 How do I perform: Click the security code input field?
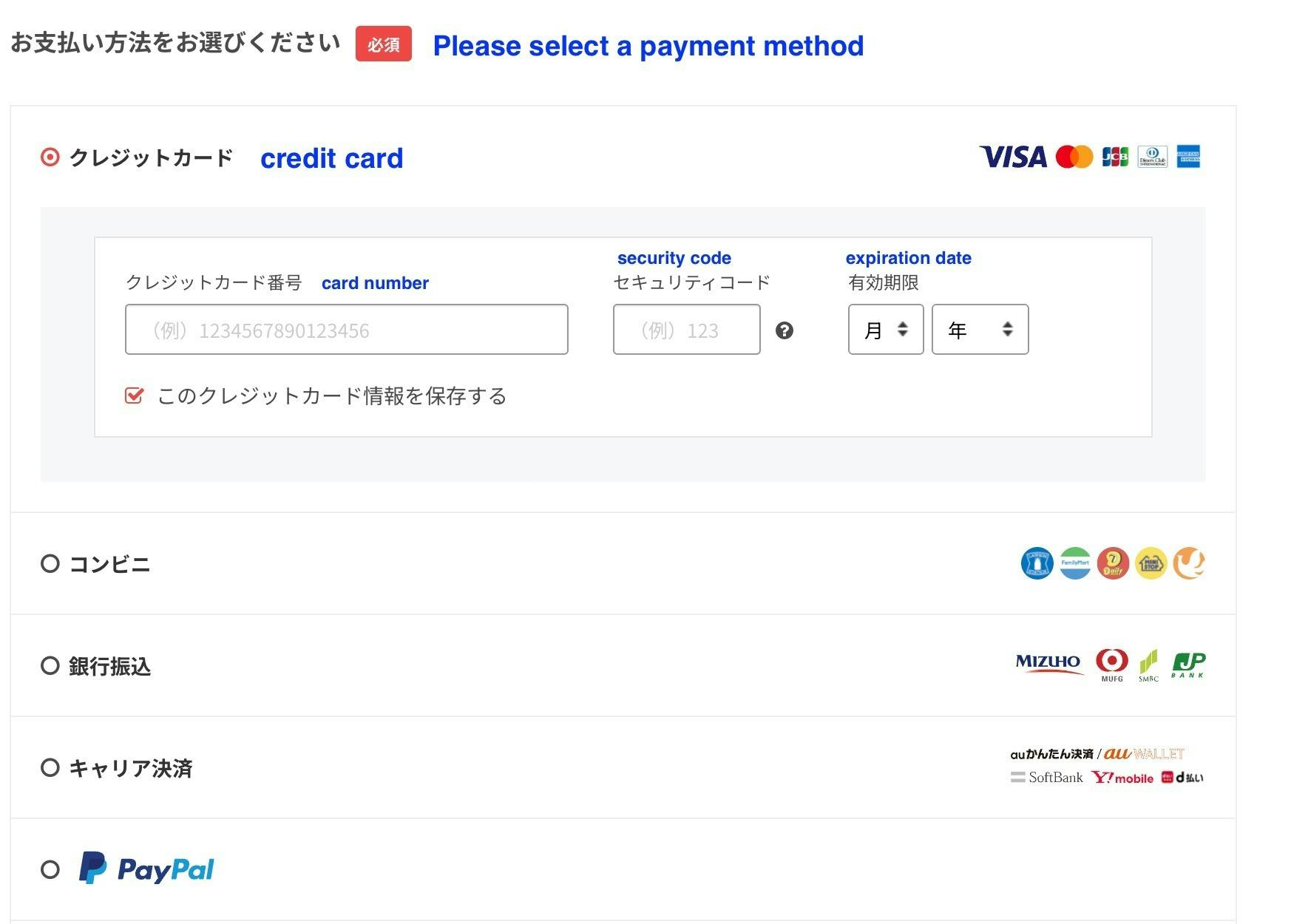(x=686, y=330)
